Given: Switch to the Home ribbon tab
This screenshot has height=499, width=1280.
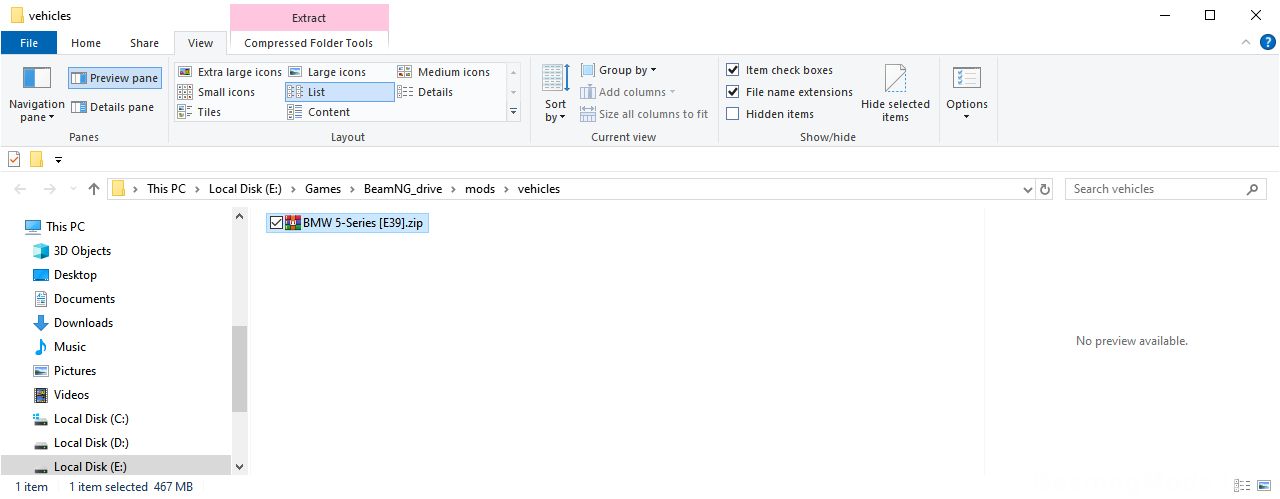Looking at the screenshot, I should click(x=86, y=43).
